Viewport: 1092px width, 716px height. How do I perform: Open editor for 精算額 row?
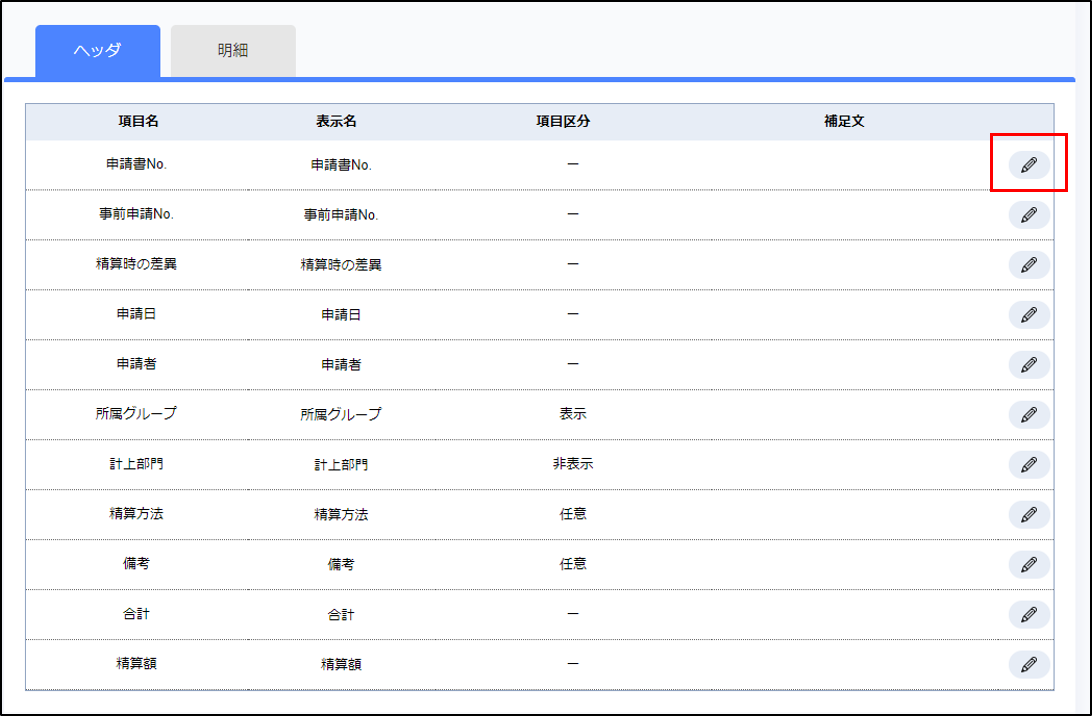pyautogui.click(x=1029, y=665)
